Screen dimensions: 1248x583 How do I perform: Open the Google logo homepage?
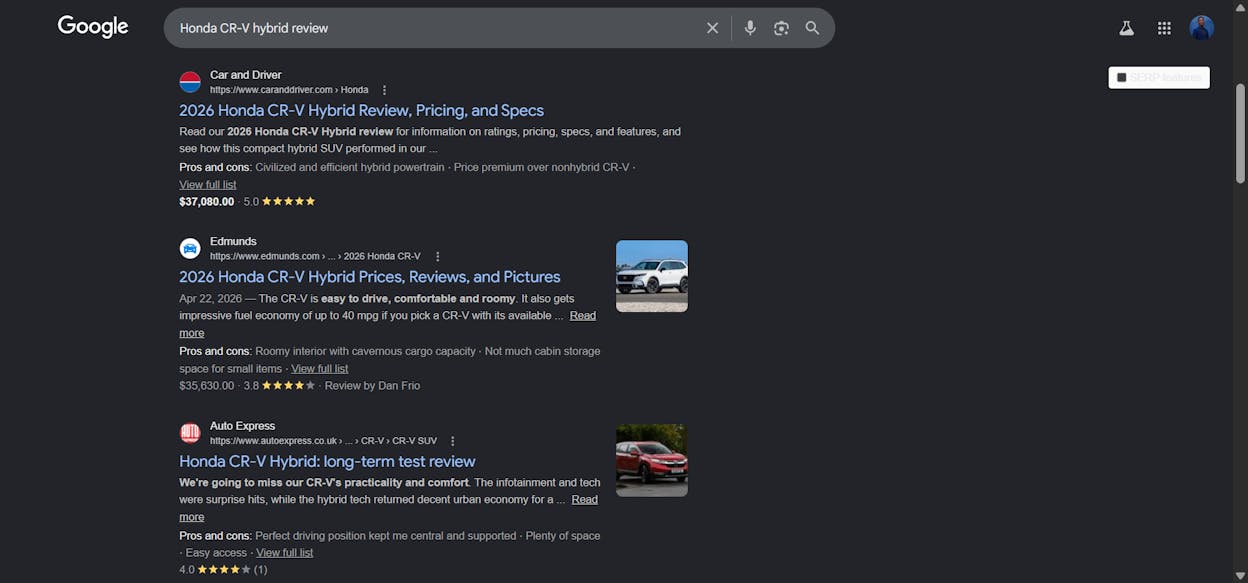click(93, 27)
